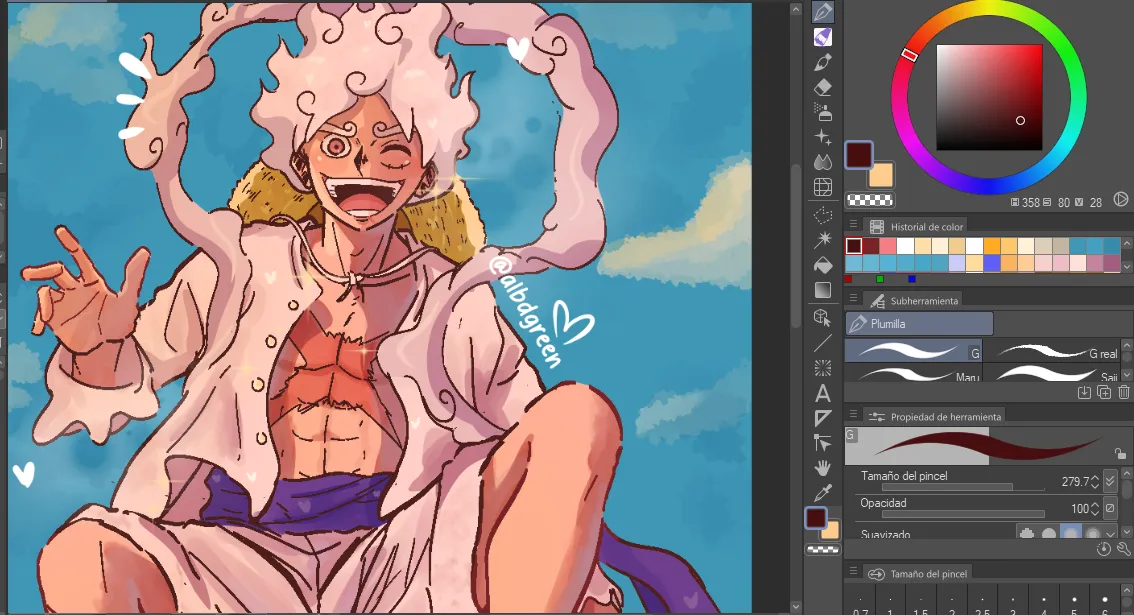Choose the highlighted middle anti-aliasing level
Screen dimensions: 1134x615
(x=1070, y=533)
